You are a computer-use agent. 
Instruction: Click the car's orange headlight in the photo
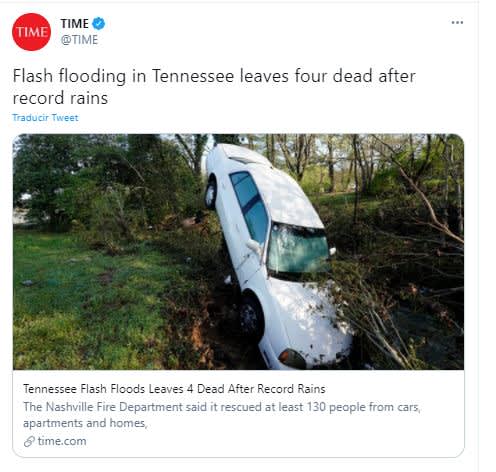coord(292,359)
